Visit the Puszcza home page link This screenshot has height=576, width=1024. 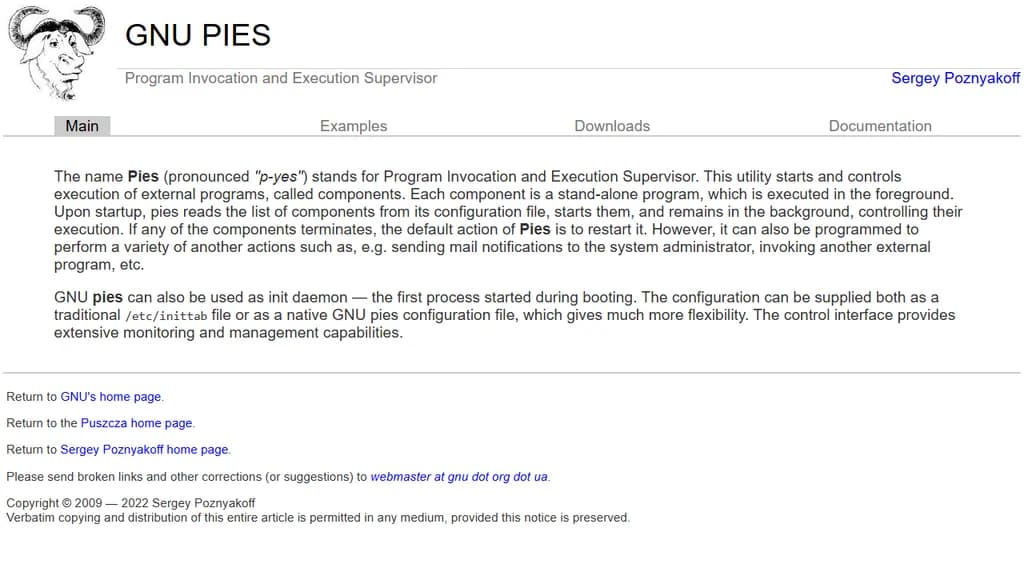(x=137, y=423)
